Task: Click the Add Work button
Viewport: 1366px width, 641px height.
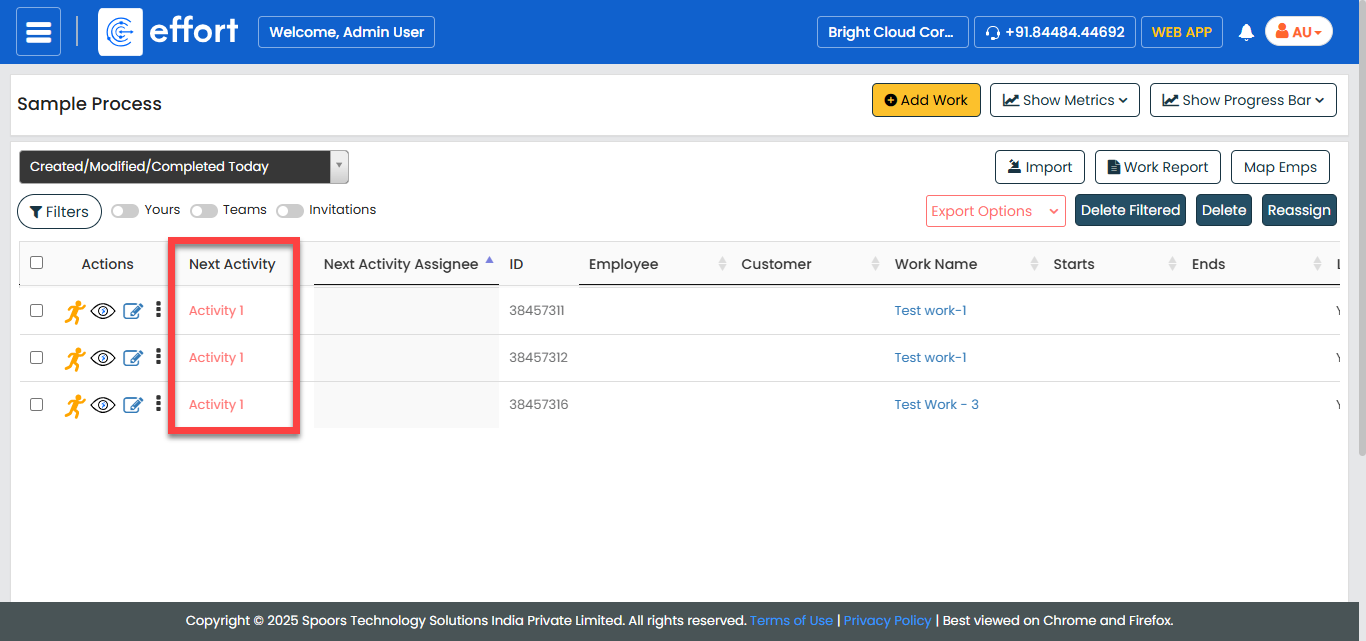Action: pyautogui.click(x=926, y=100)
